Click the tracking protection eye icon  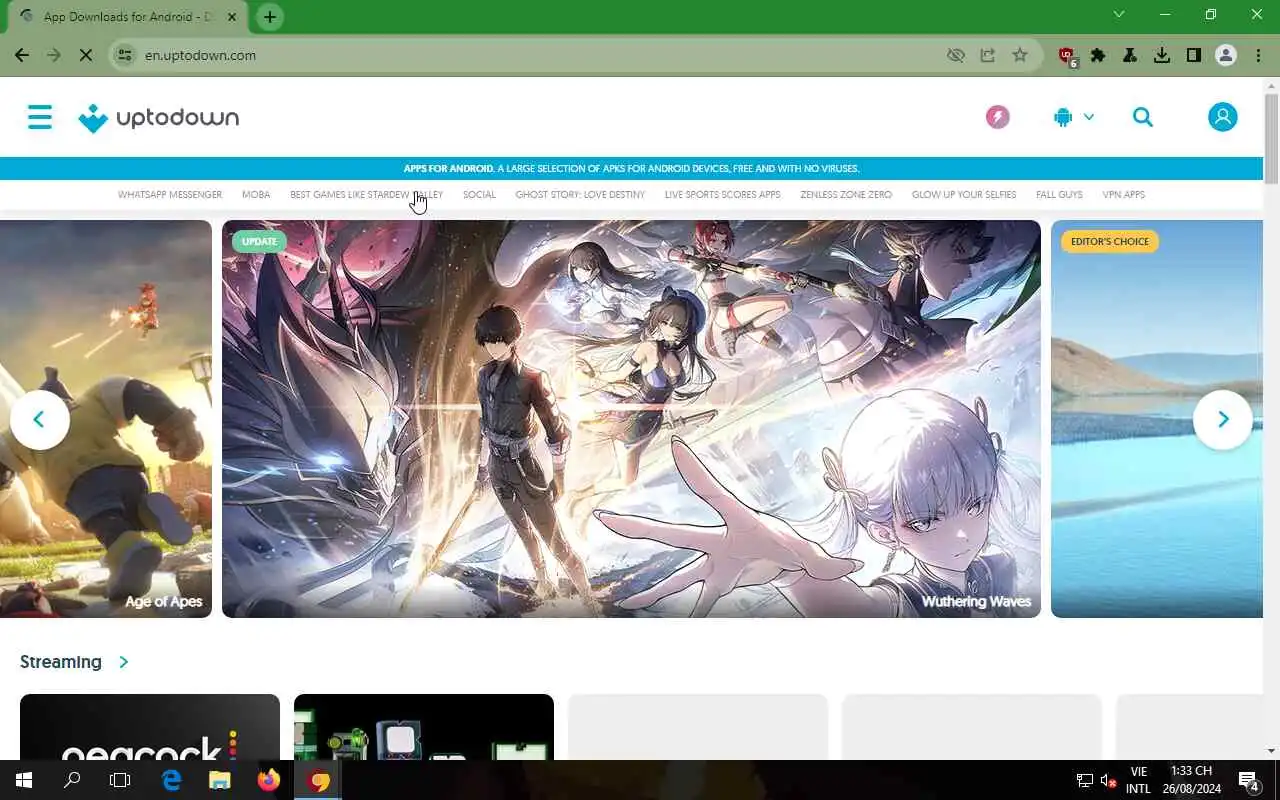pos(956,55)
